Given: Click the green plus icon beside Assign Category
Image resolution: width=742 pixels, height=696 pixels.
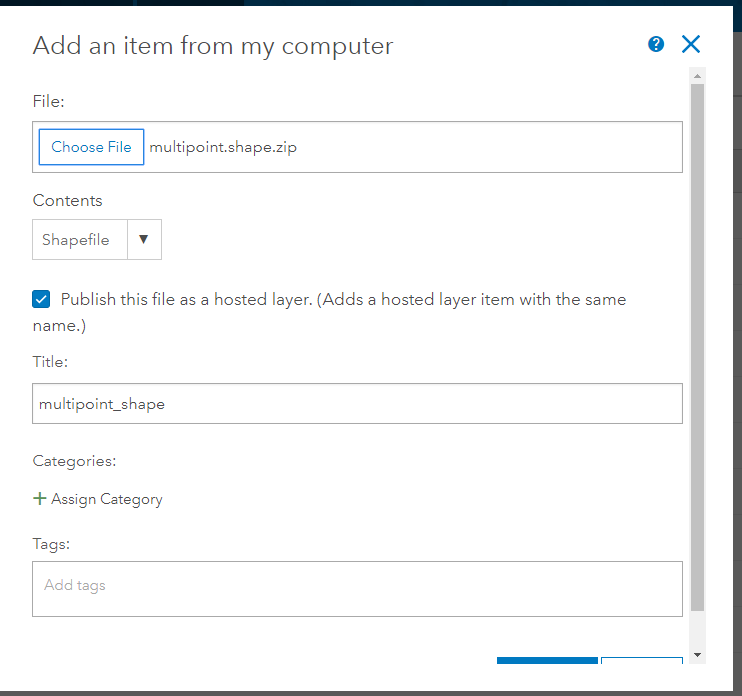Looking at the screenshot, I should (x=40, y=498).
